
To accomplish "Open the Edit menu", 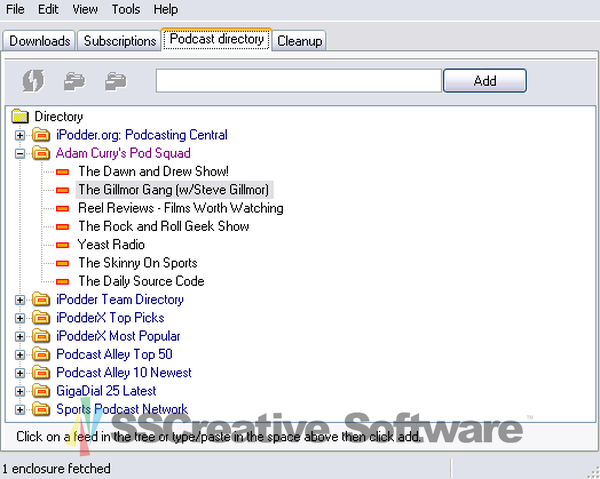I will point(48,9).
